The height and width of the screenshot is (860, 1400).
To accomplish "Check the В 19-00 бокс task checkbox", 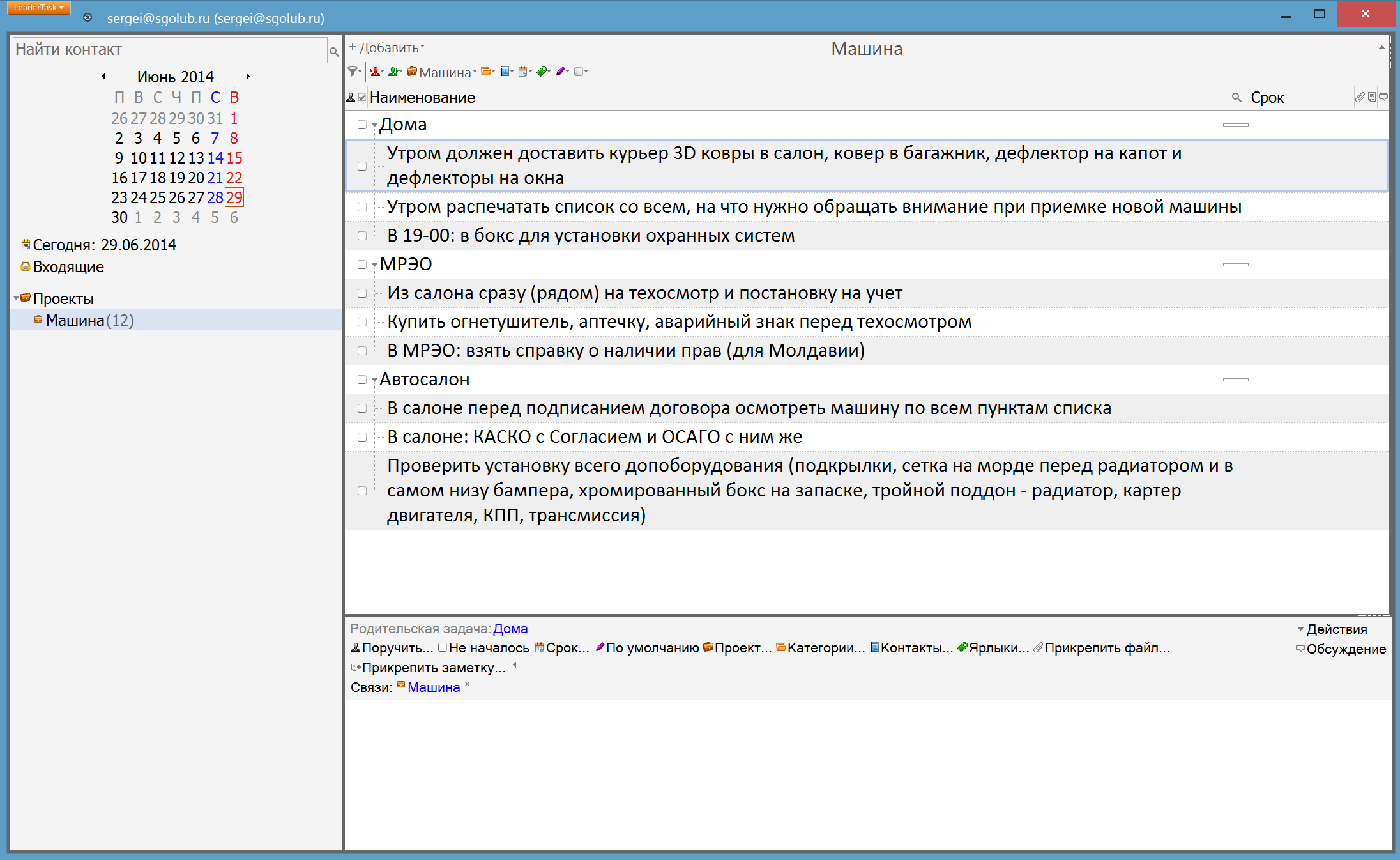I will pyautogui.click(x=362, y=236).
